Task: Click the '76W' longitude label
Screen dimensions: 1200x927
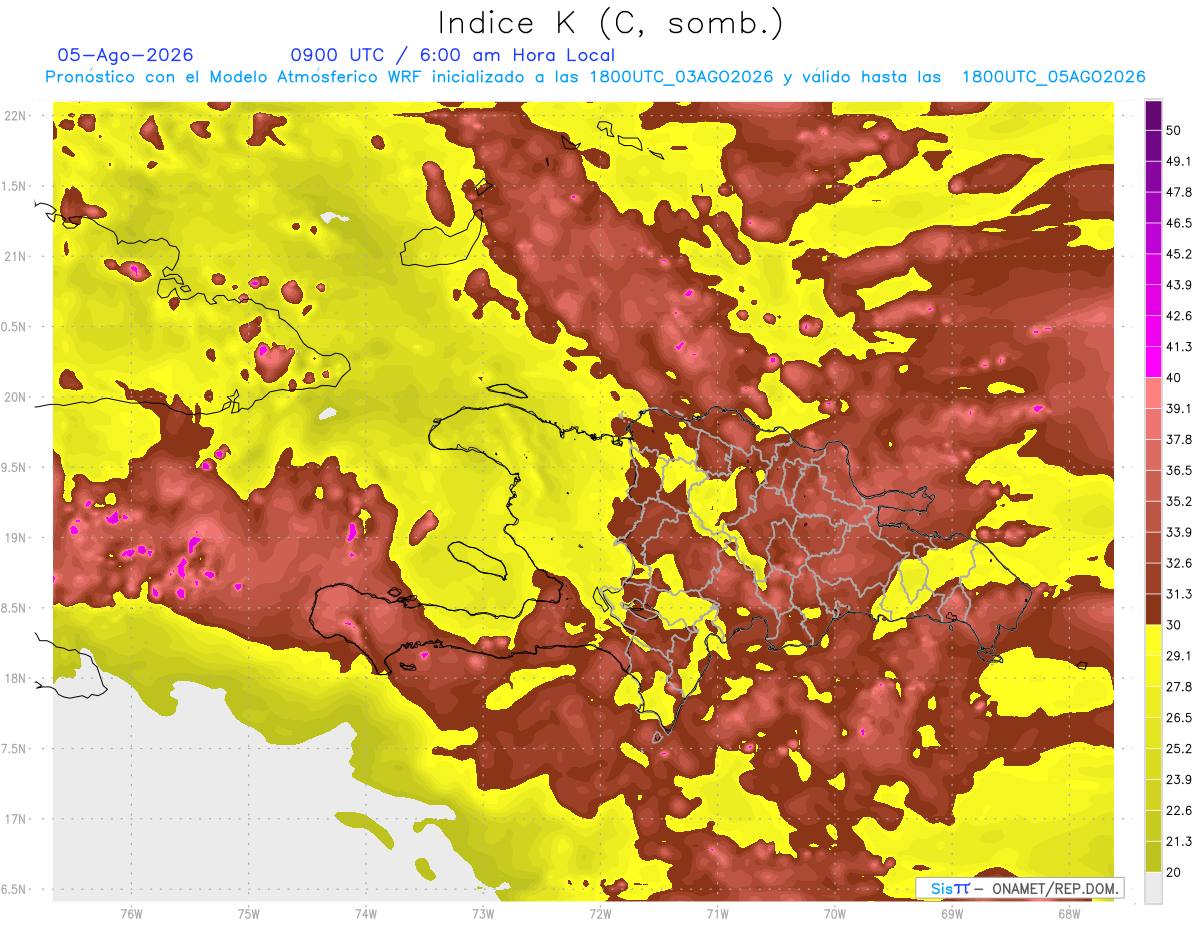Action: click(x=131, y=914)
